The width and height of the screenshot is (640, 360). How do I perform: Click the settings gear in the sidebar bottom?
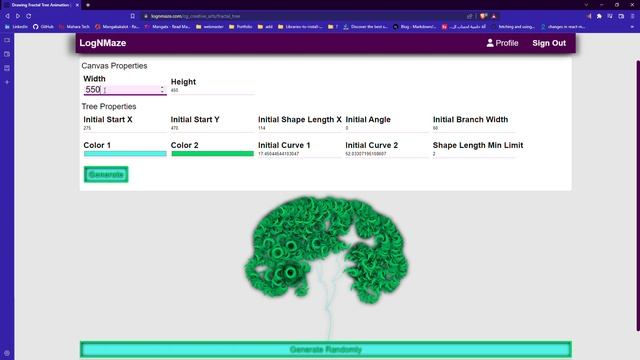pyautogui.click(x=7, y=353)
